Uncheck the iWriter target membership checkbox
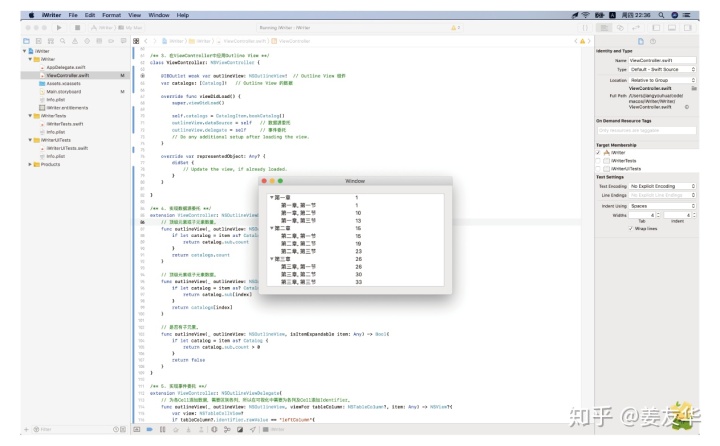The width and height of the screenshot is (720, 446). click(598, 152)
